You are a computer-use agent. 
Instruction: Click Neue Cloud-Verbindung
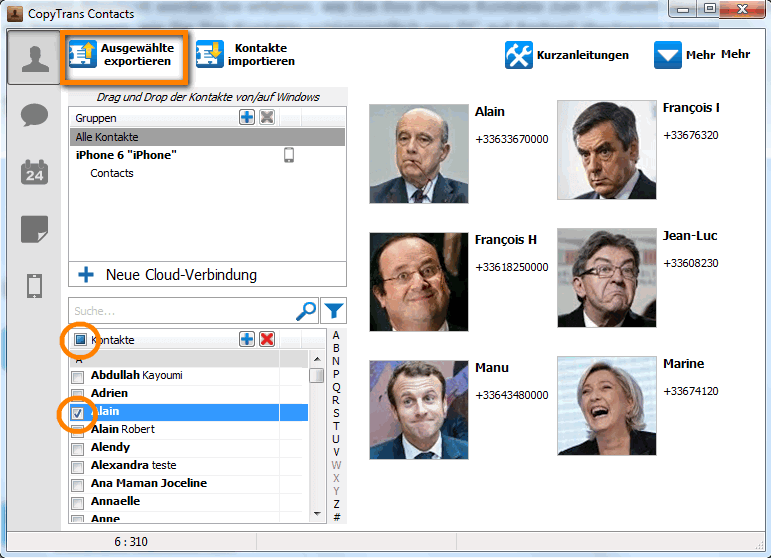click(207, 274)
